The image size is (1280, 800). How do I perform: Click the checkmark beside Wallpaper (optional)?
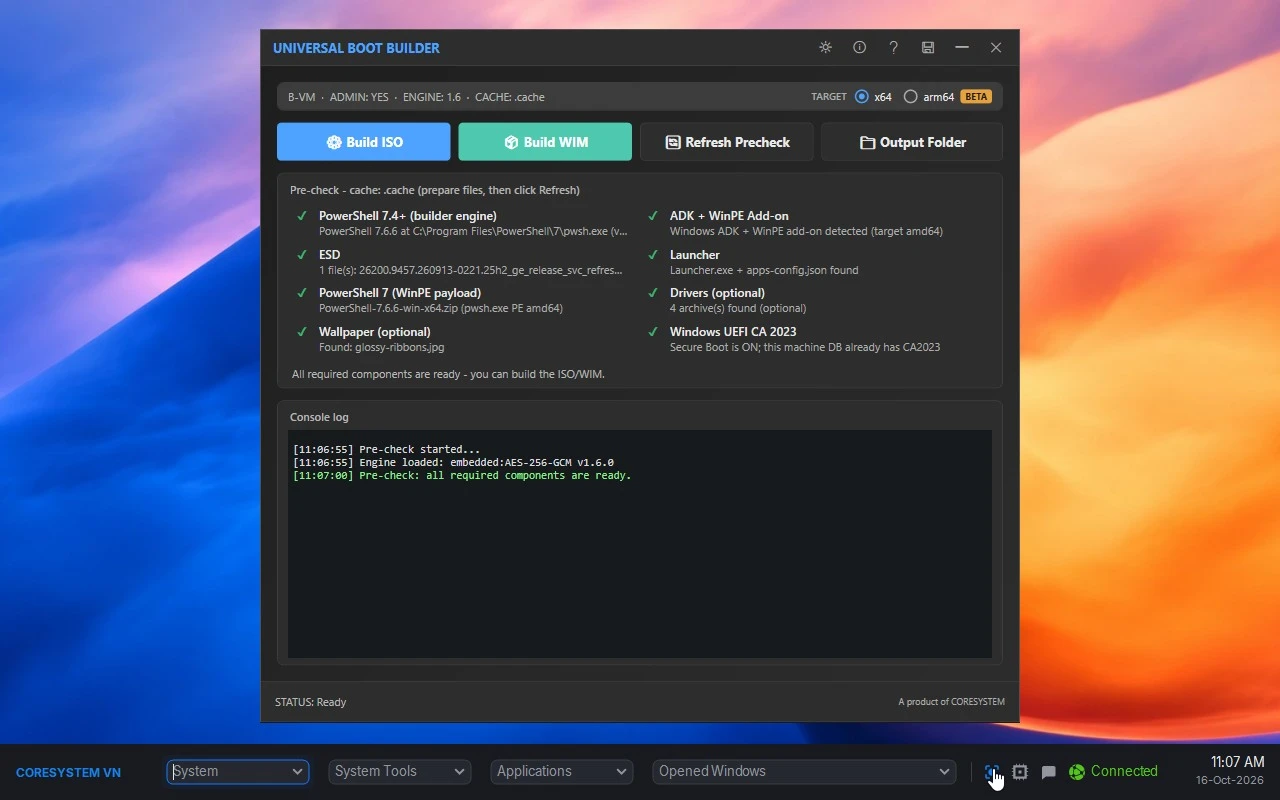coord(301,331)
